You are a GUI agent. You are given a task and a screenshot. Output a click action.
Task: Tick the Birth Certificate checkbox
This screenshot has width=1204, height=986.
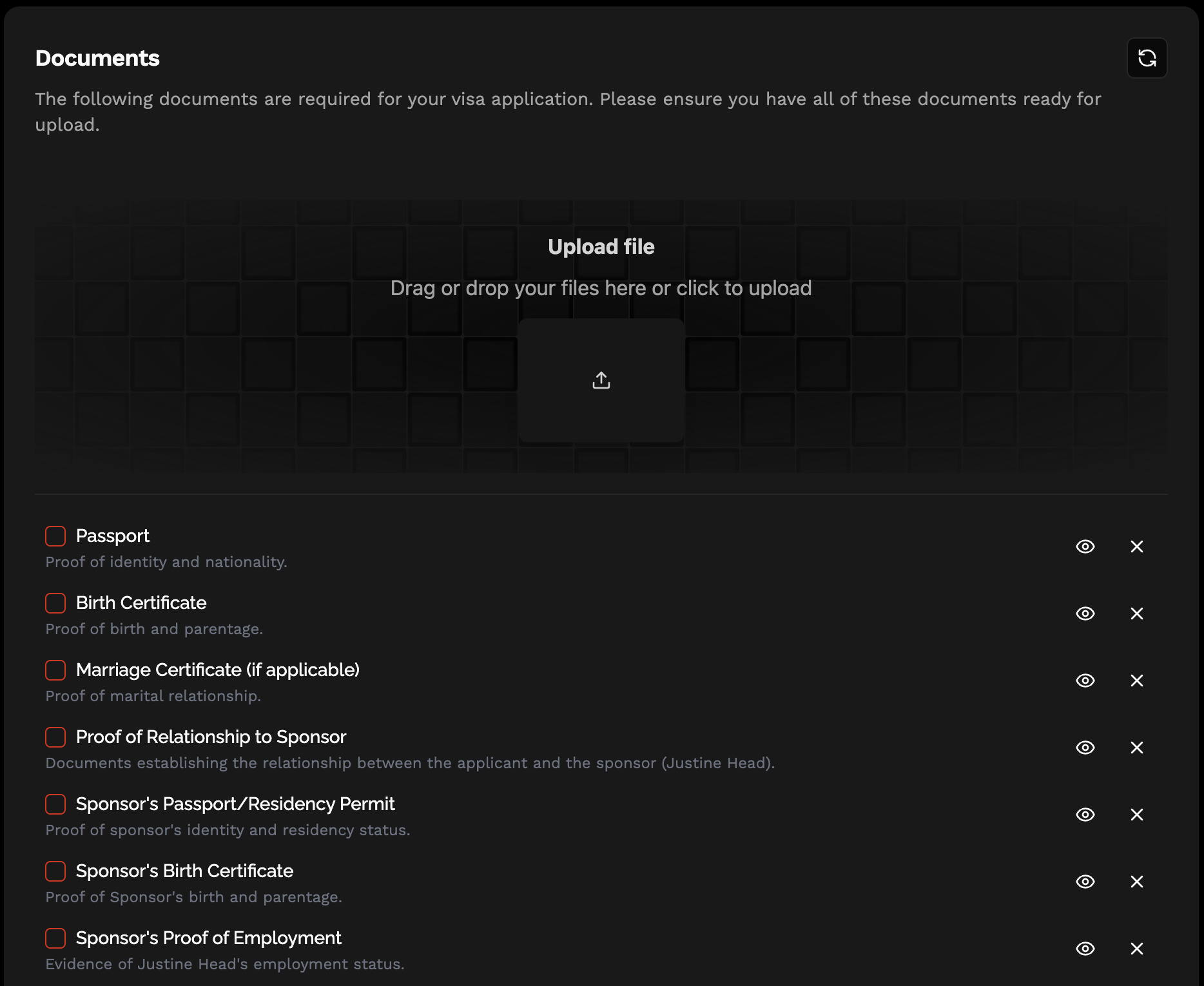(x=55, y=603)
